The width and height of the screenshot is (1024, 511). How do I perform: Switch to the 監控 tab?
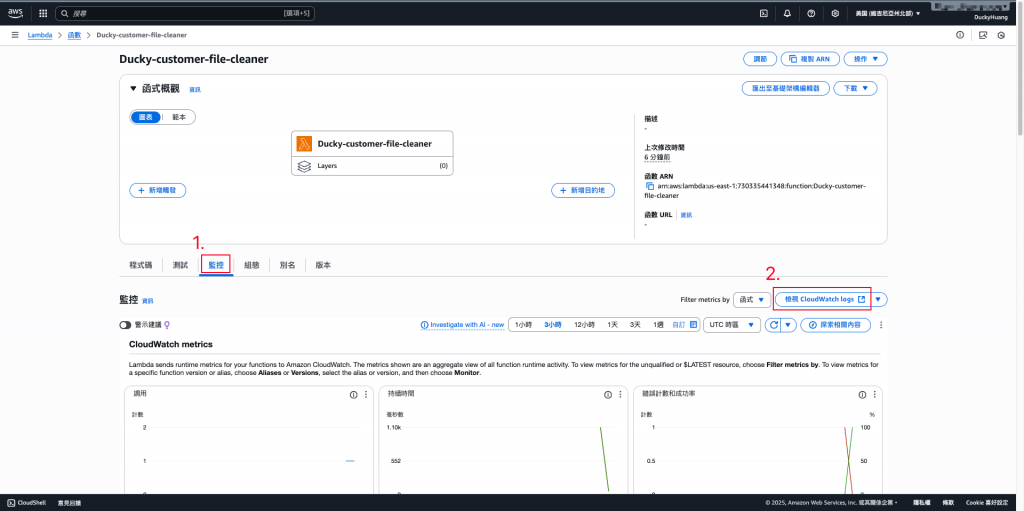(216, 265)
